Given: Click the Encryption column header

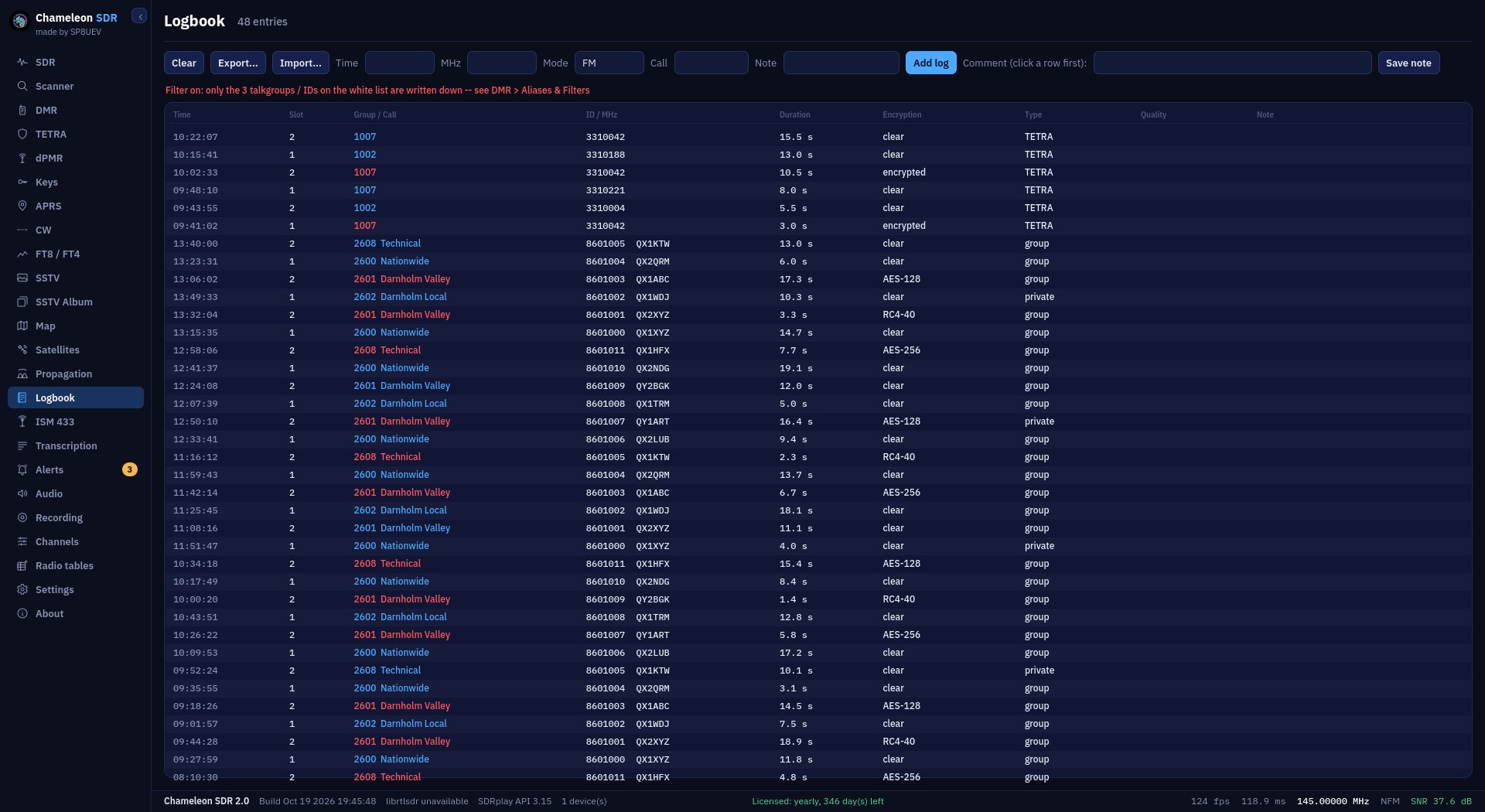Looking at the screenshot, I should (x=902, y=114).
